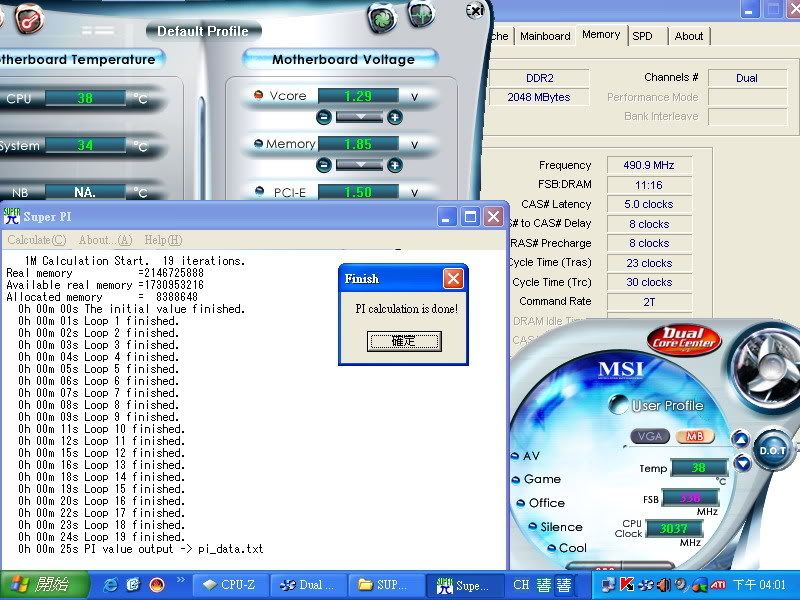
Task: Click the Motherboard Voltage header
Action: (x=343, y=60)
